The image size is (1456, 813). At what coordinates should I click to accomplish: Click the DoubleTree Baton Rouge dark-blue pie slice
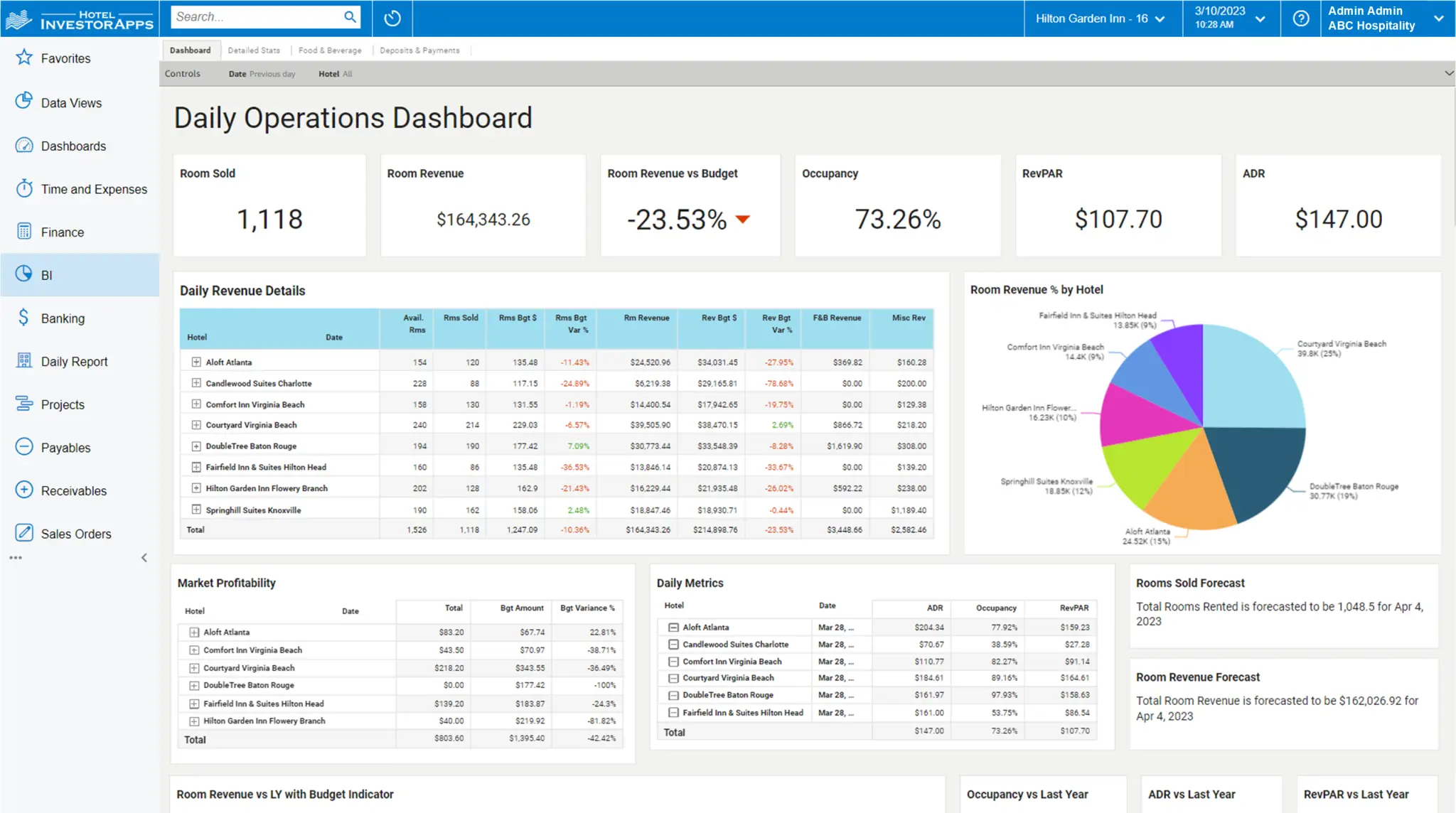[x=1258, y=469]
